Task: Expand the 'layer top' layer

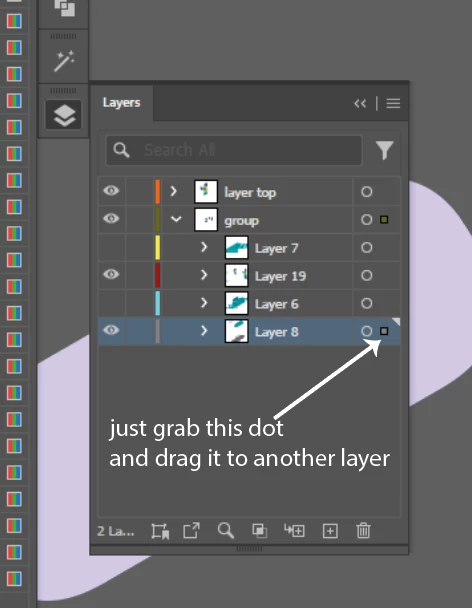Action: click(174, 191)
